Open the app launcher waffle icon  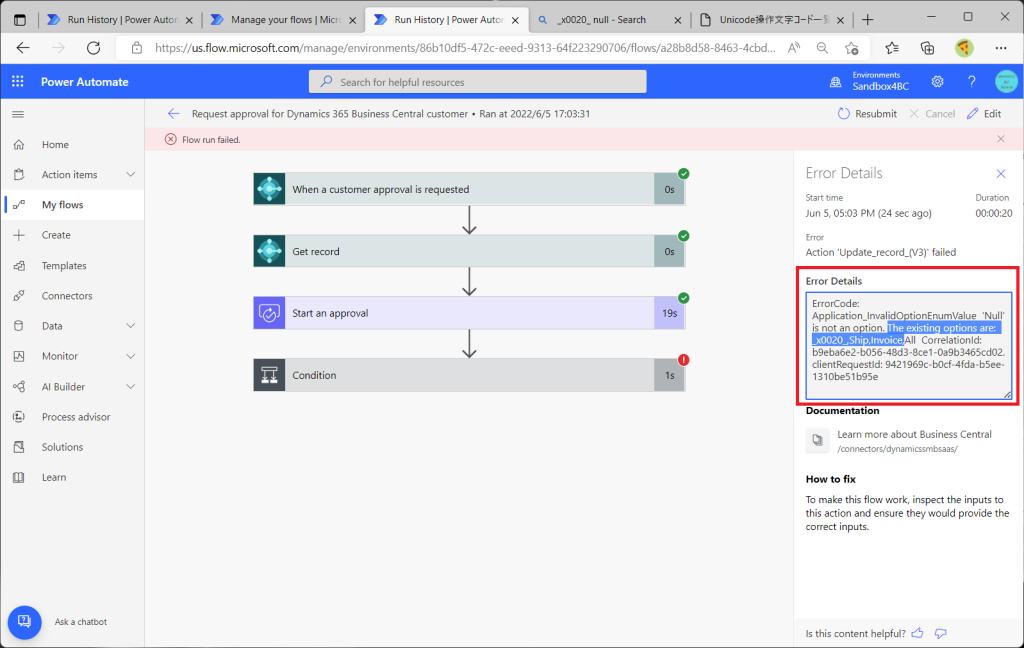tap(18, 82)
